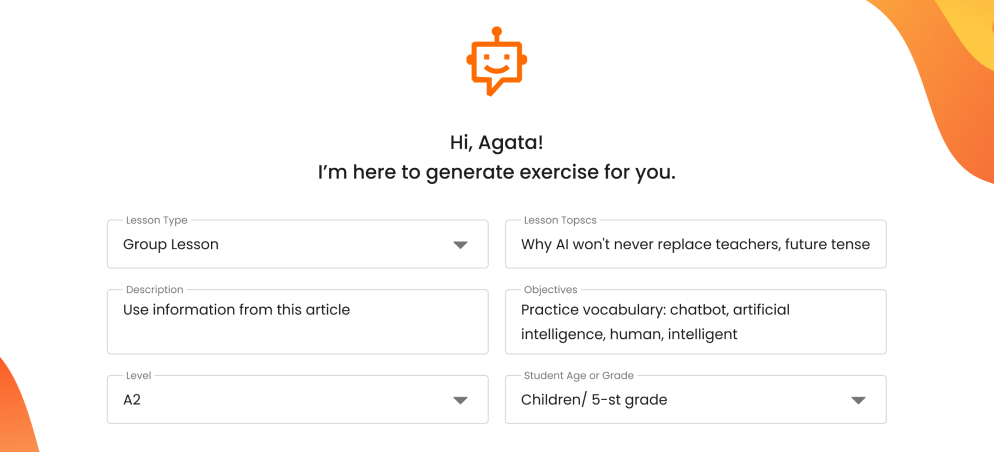Screen dimensions: 994x452
Task: Click the Lesson Type field label
Action: click(157, 220)
